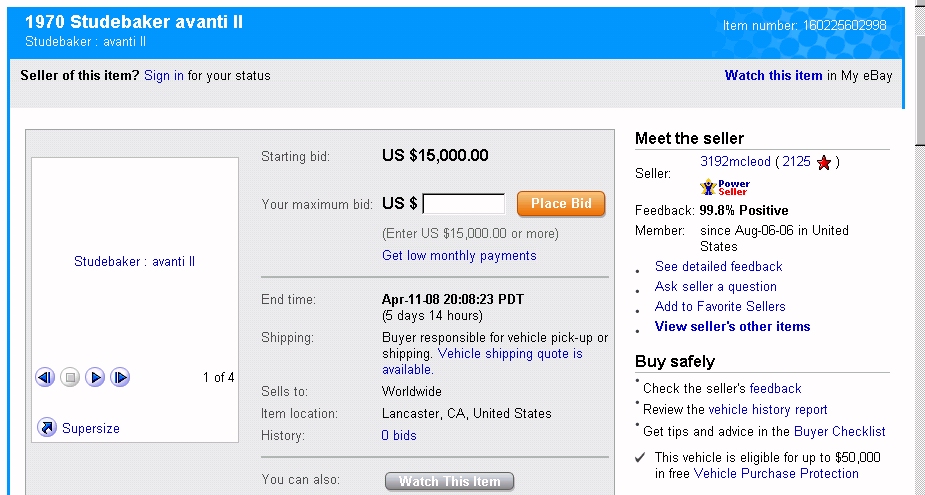
Task: Type in the maximum bid field
Action: click(x=464, y=204)
